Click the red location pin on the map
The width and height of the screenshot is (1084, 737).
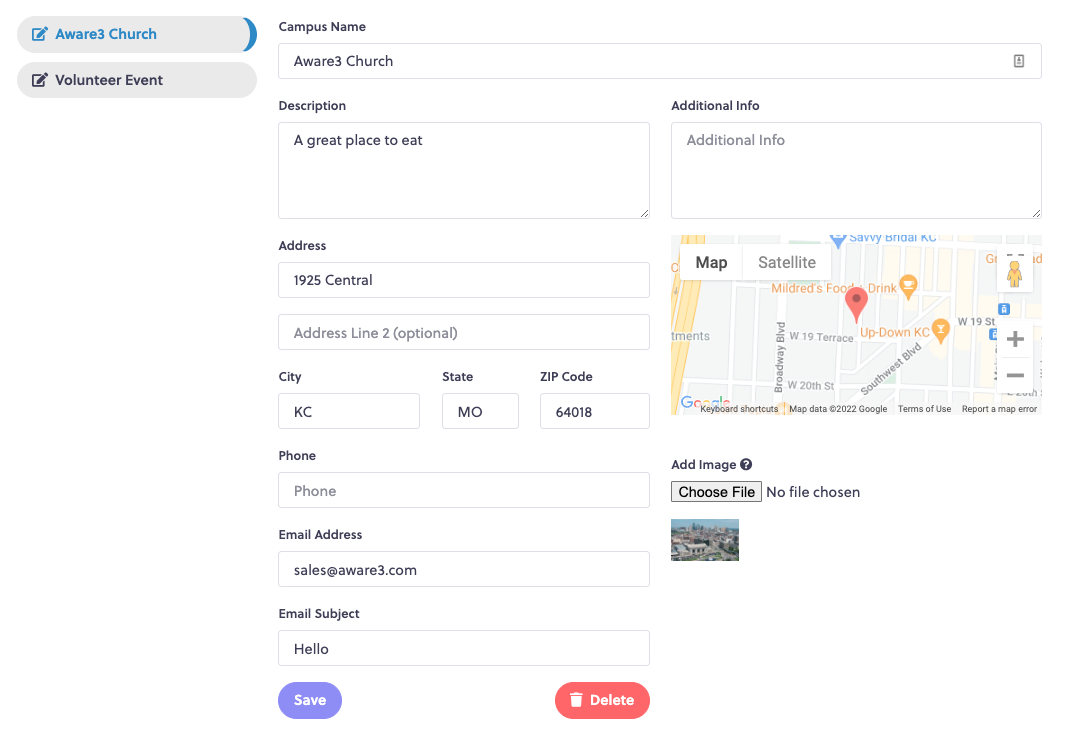tap(857, 305)
